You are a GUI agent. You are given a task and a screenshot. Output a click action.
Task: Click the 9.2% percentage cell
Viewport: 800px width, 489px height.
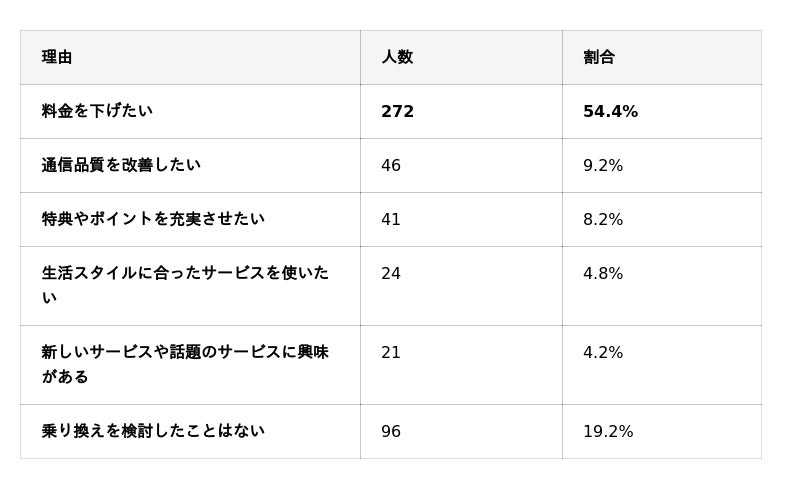click(603, 166)
